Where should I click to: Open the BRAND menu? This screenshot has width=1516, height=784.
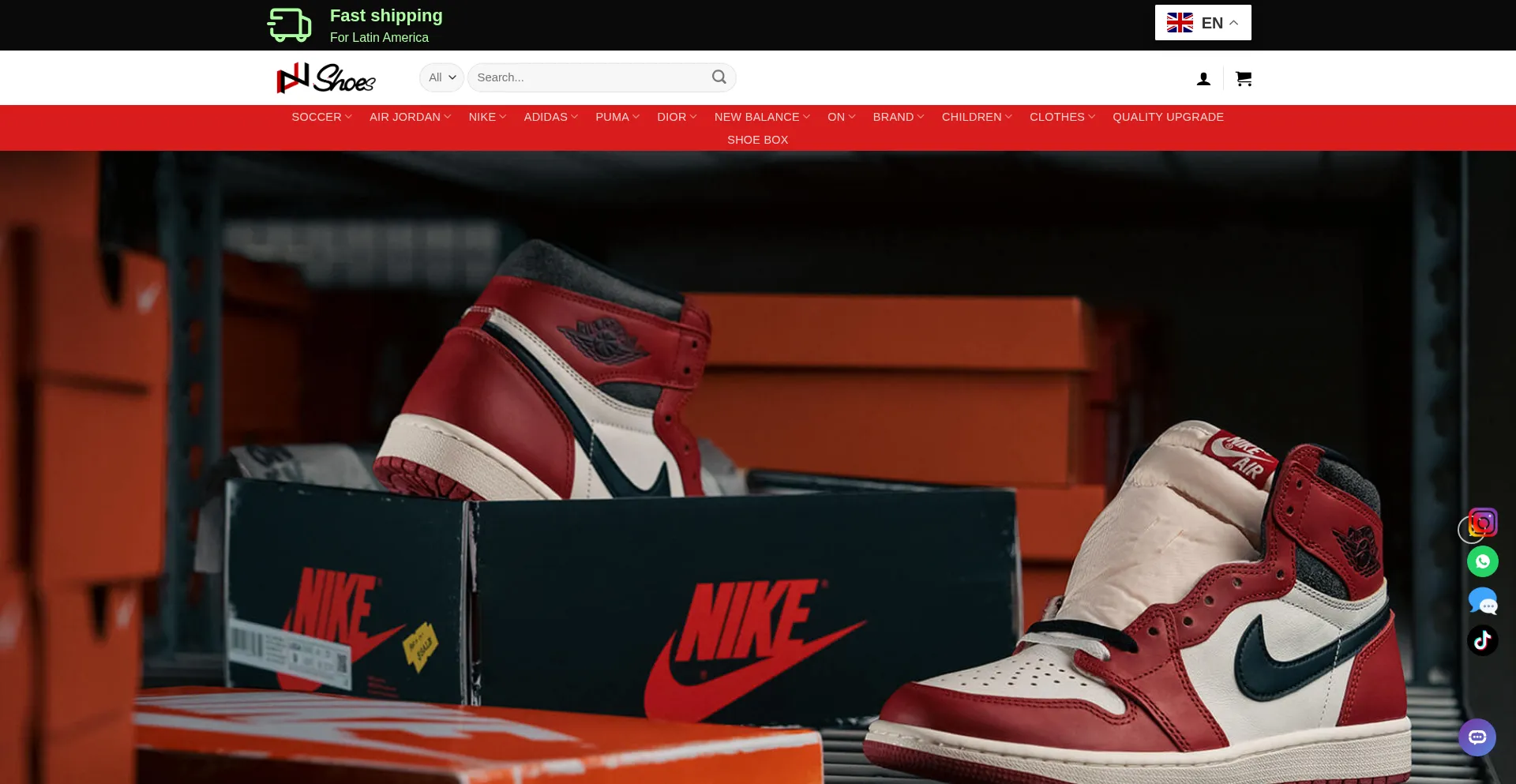click(x=898, y=117)
